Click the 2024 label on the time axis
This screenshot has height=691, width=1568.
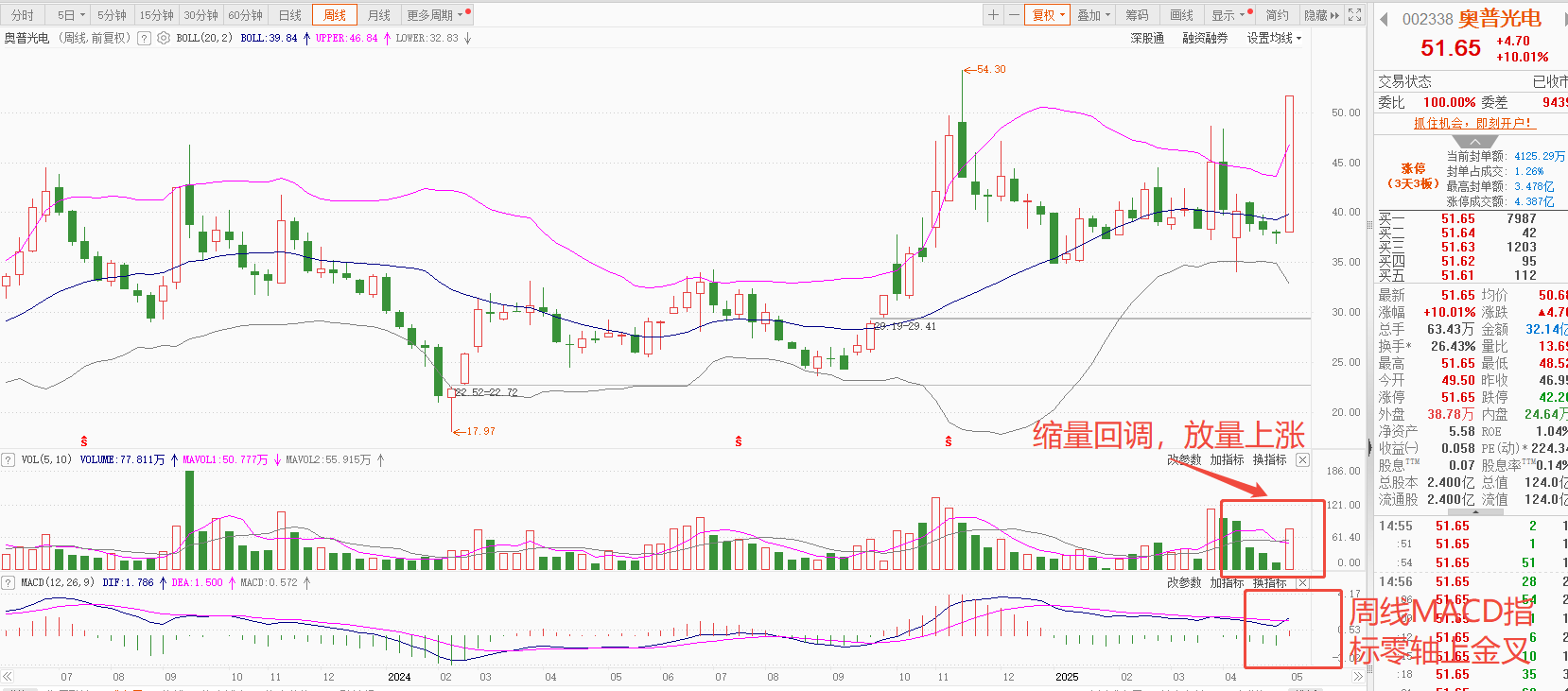399,677
